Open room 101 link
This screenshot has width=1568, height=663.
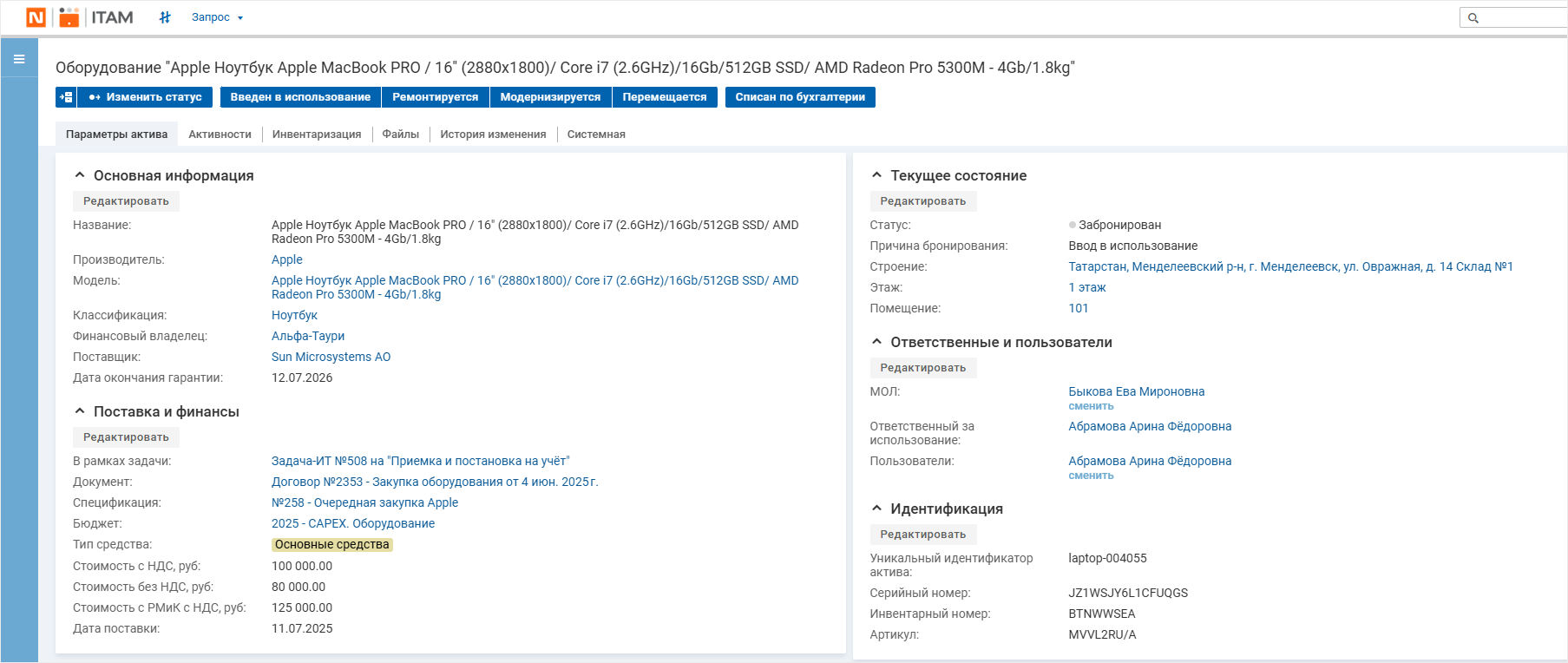coord(1079,308)
